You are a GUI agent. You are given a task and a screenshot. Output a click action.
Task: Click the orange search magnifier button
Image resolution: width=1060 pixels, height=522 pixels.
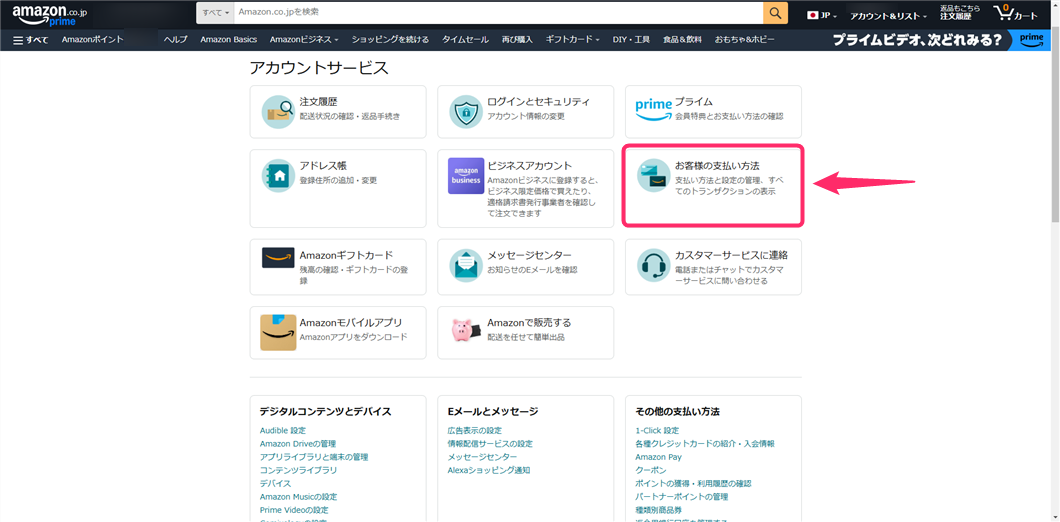pyautogui.click(x=775, y=13)
